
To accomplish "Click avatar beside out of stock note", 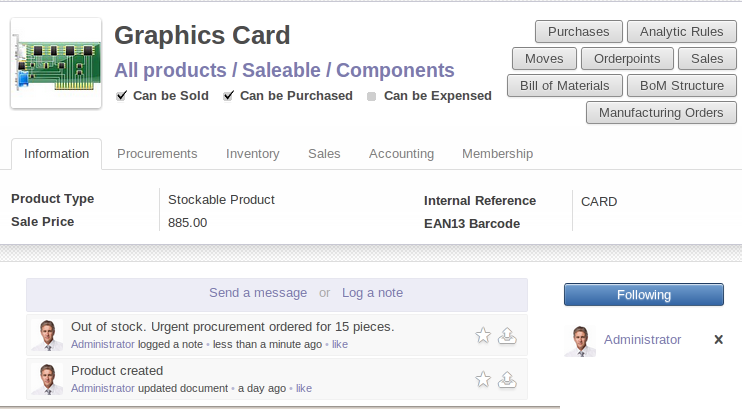I will pyautogui.click(x=47, y=335).
